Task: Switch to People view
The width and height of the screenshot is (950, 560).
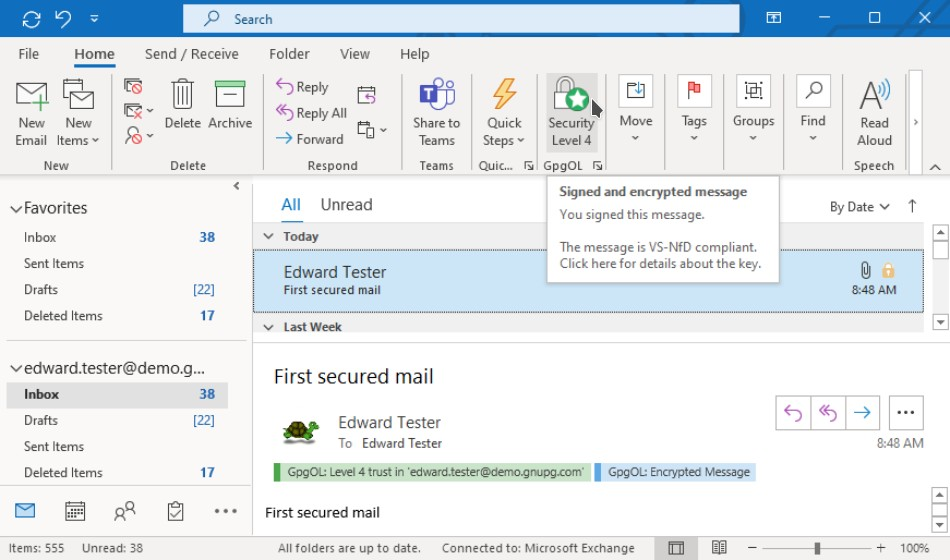Action: coord(125,512)
